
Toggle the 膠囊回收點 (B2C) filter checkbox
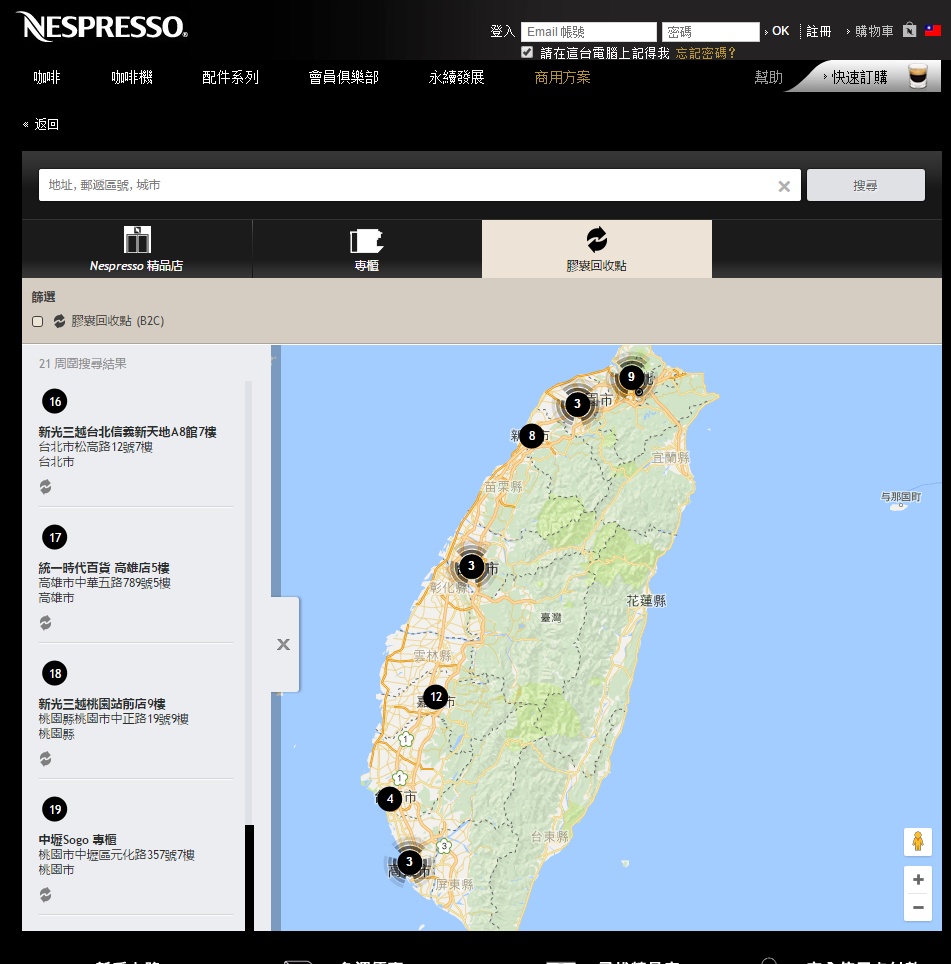click(x=37, y=322)
